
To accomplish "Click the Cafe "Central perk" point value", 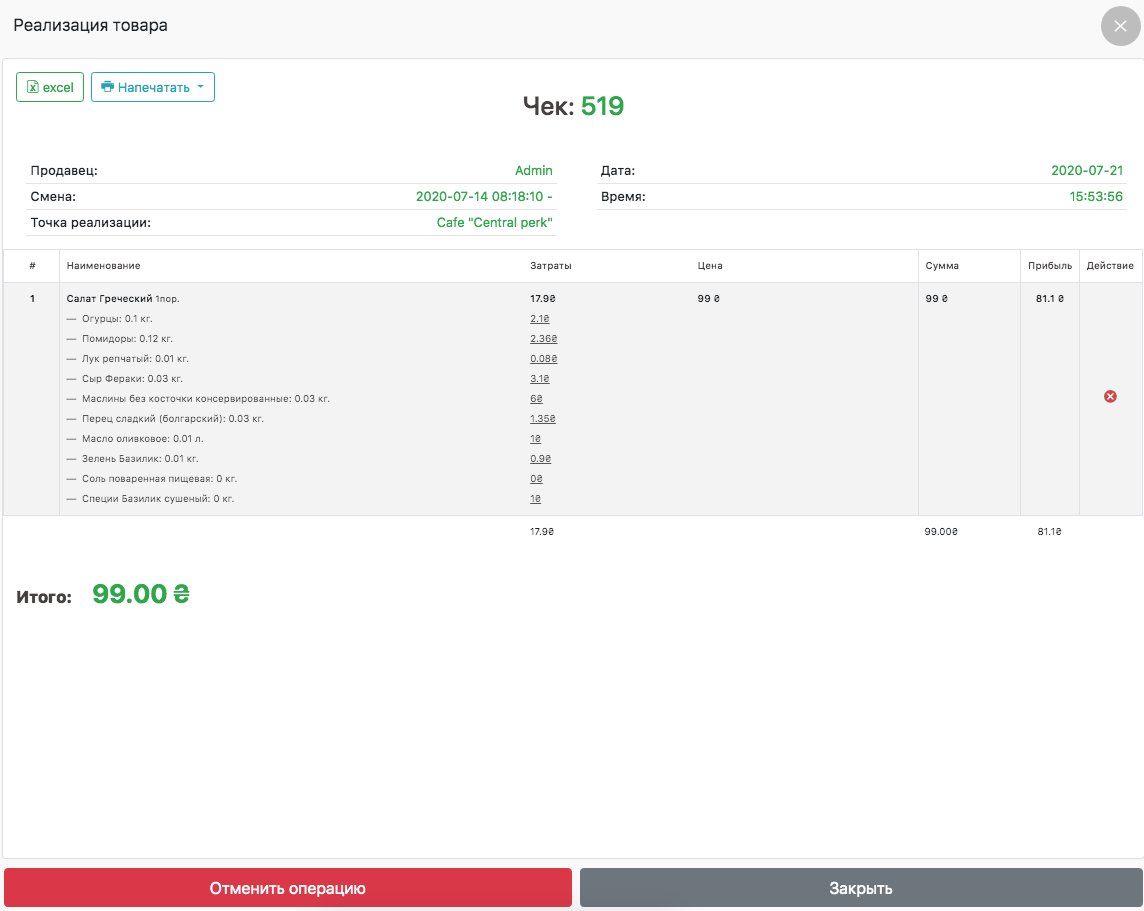I will pos(494,223).
